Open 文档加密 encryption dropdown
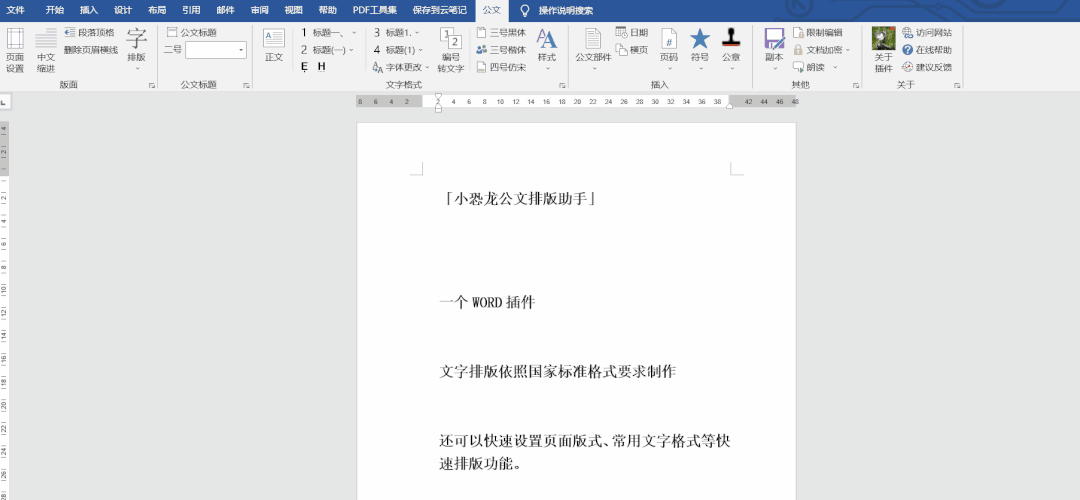 822,50
